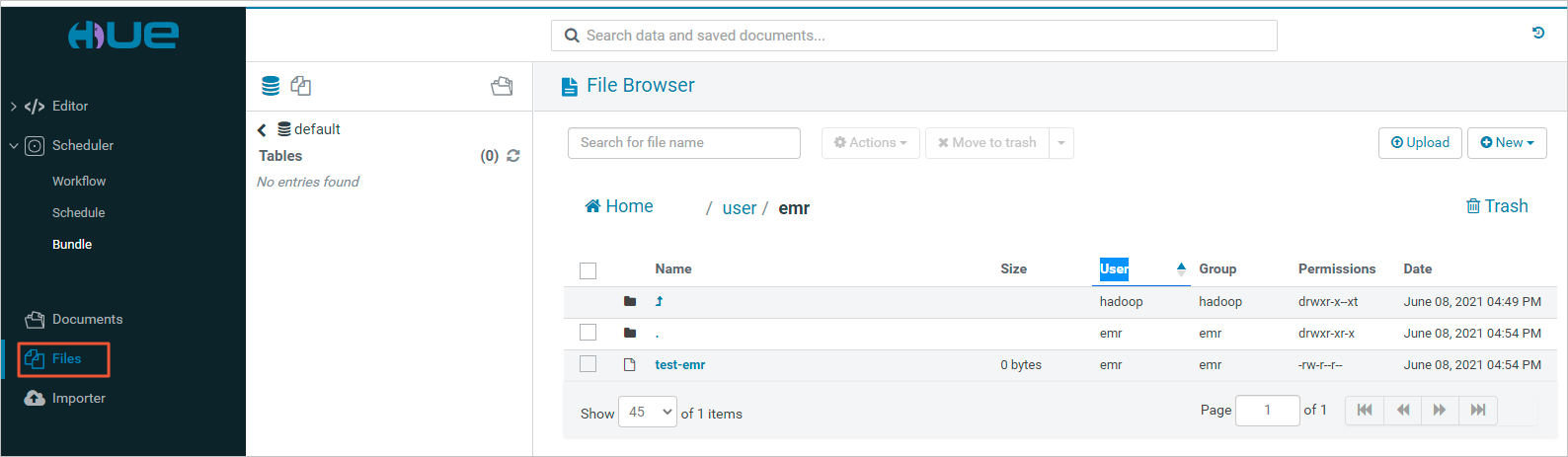Click the Page number input box

coord(1268,410)
